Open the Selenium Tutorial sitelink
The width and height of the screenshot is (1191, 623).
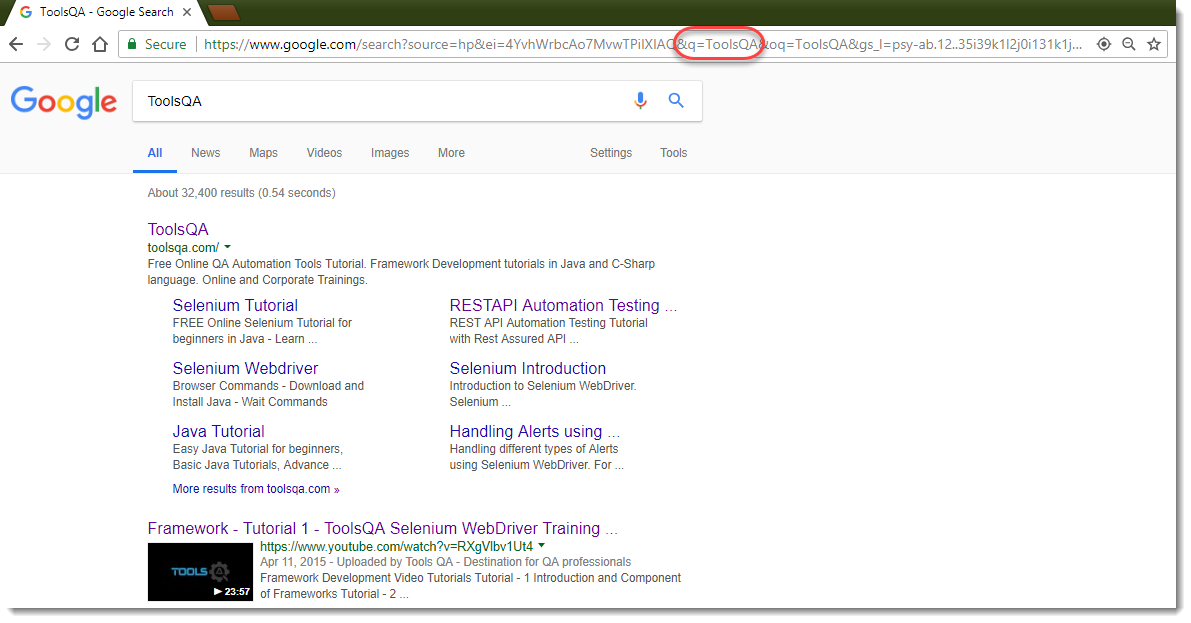click(235, 305)
